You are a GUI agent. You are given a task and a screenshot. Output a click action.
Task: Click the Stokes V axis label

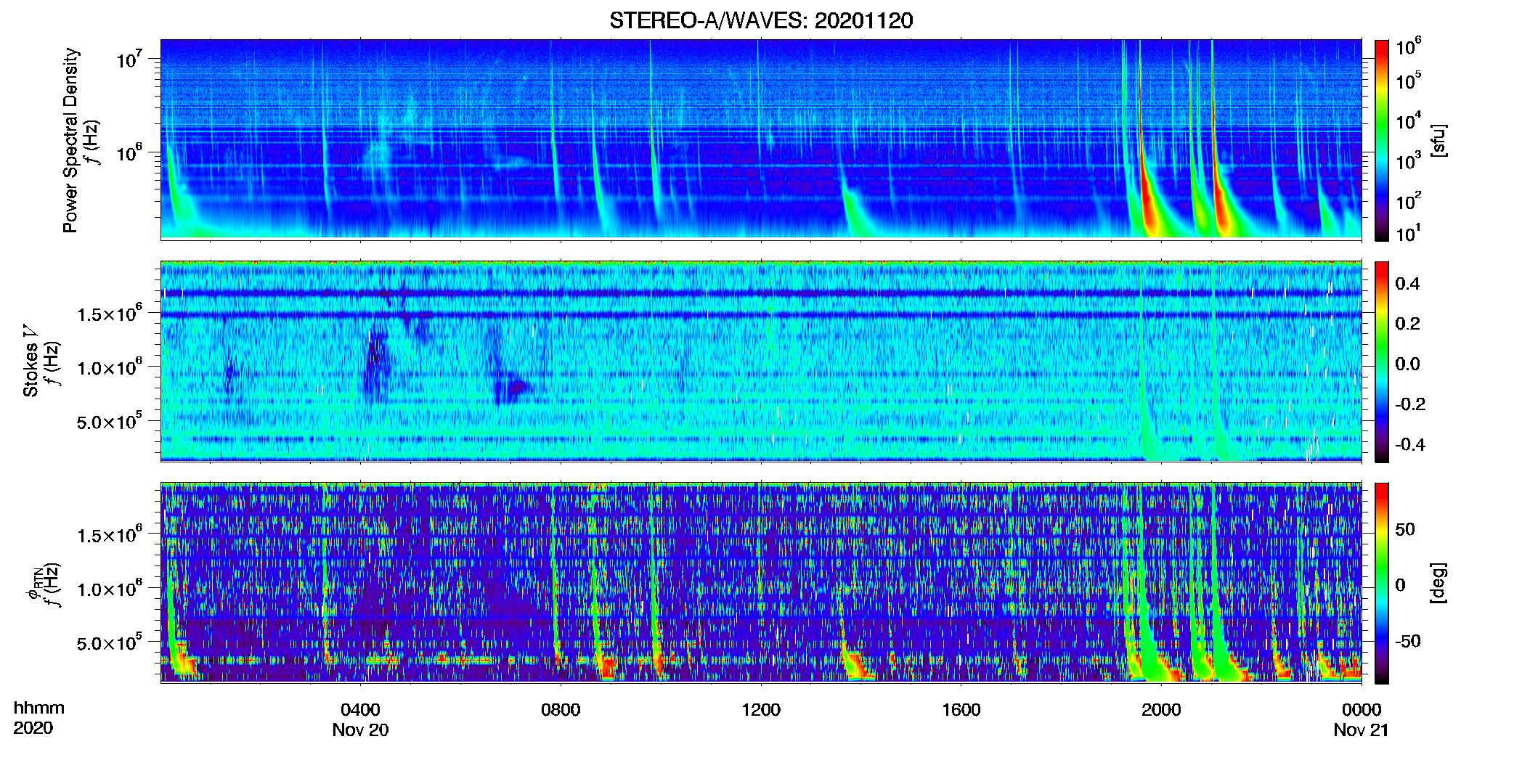point(30,360)
